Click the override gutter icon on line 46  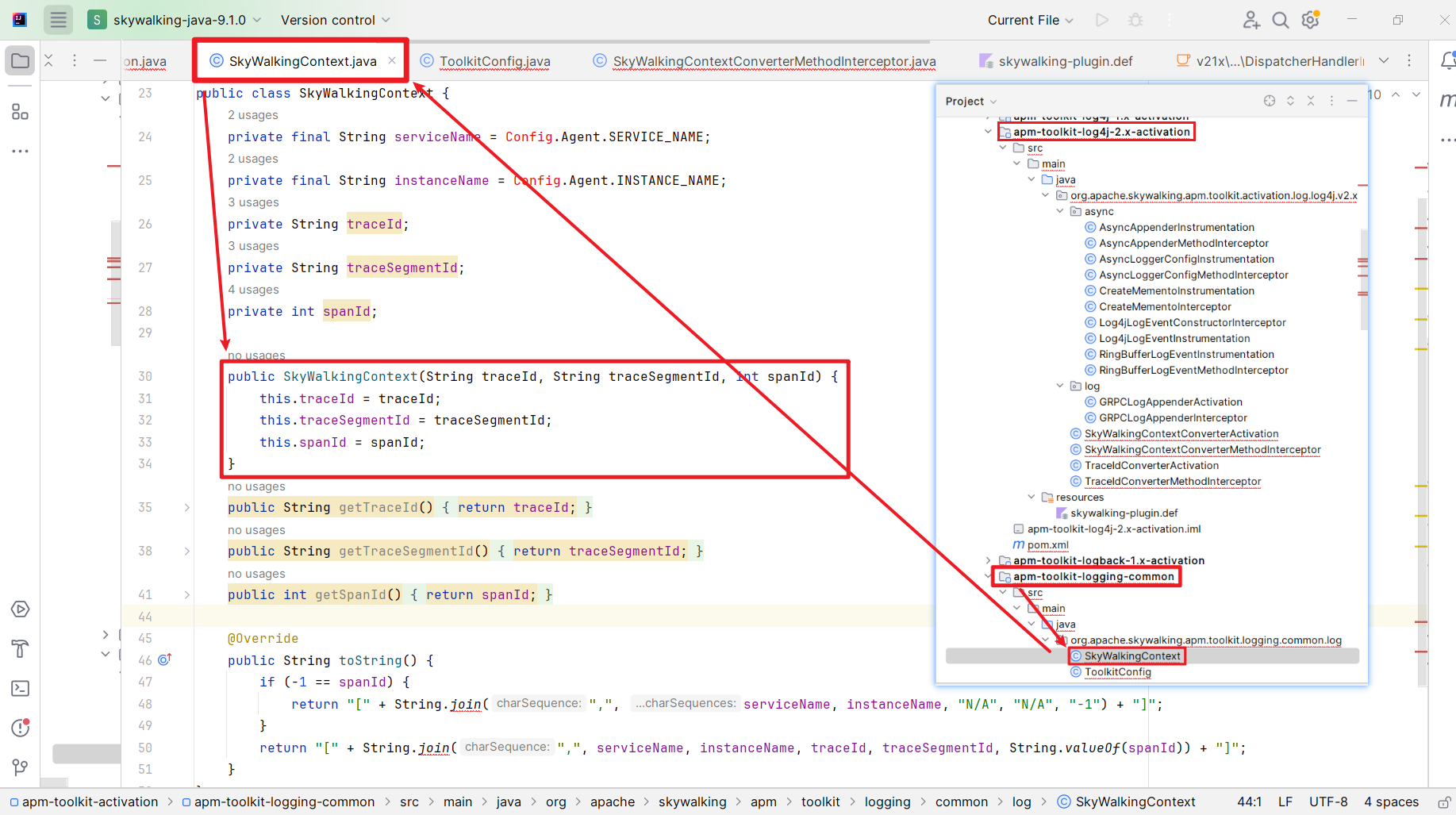coord(165,659)
